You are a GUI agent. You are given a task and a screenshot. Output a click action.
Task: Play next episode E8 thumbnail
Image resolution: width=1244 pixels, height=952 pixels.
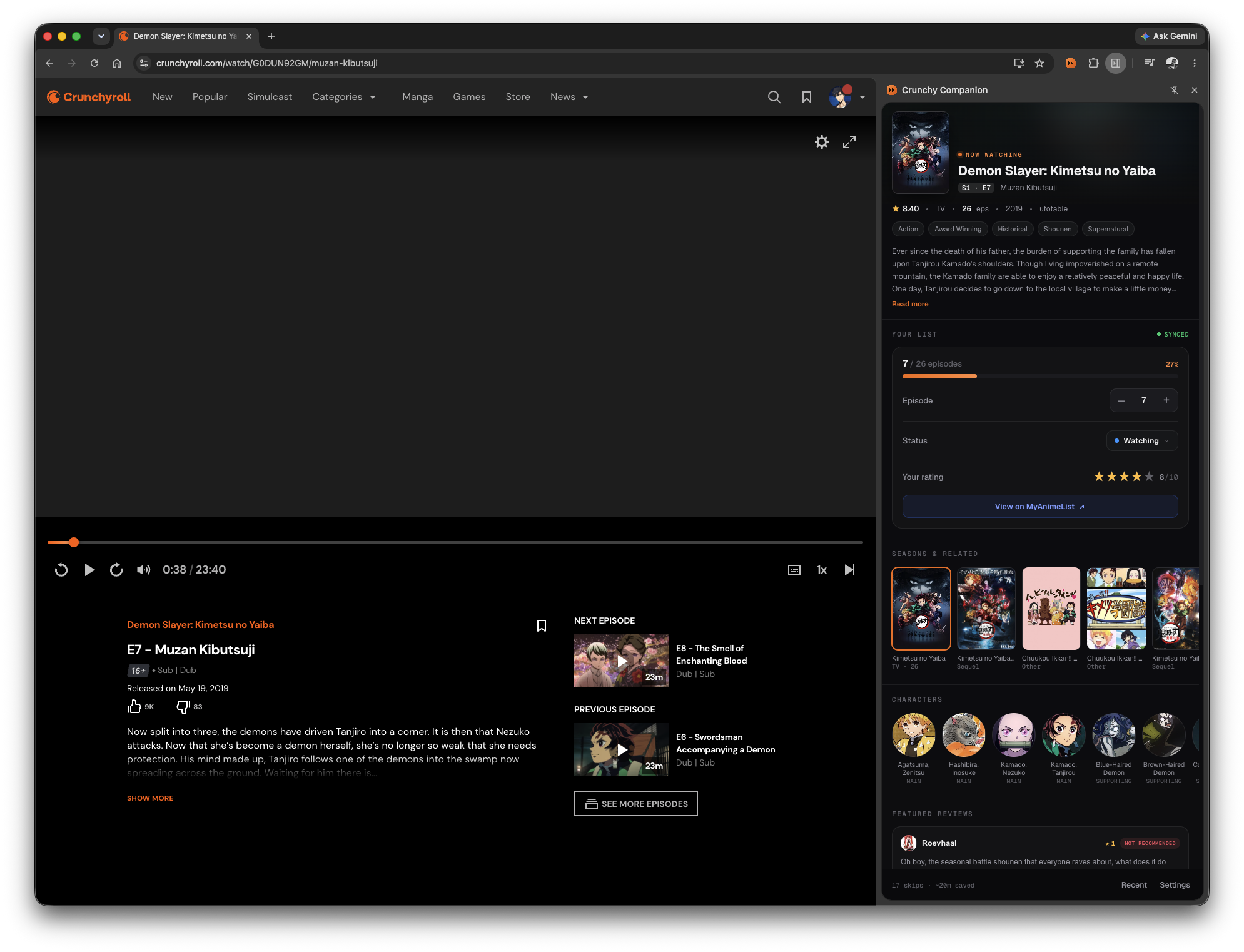pyautogui.click(x=621, y=661)
